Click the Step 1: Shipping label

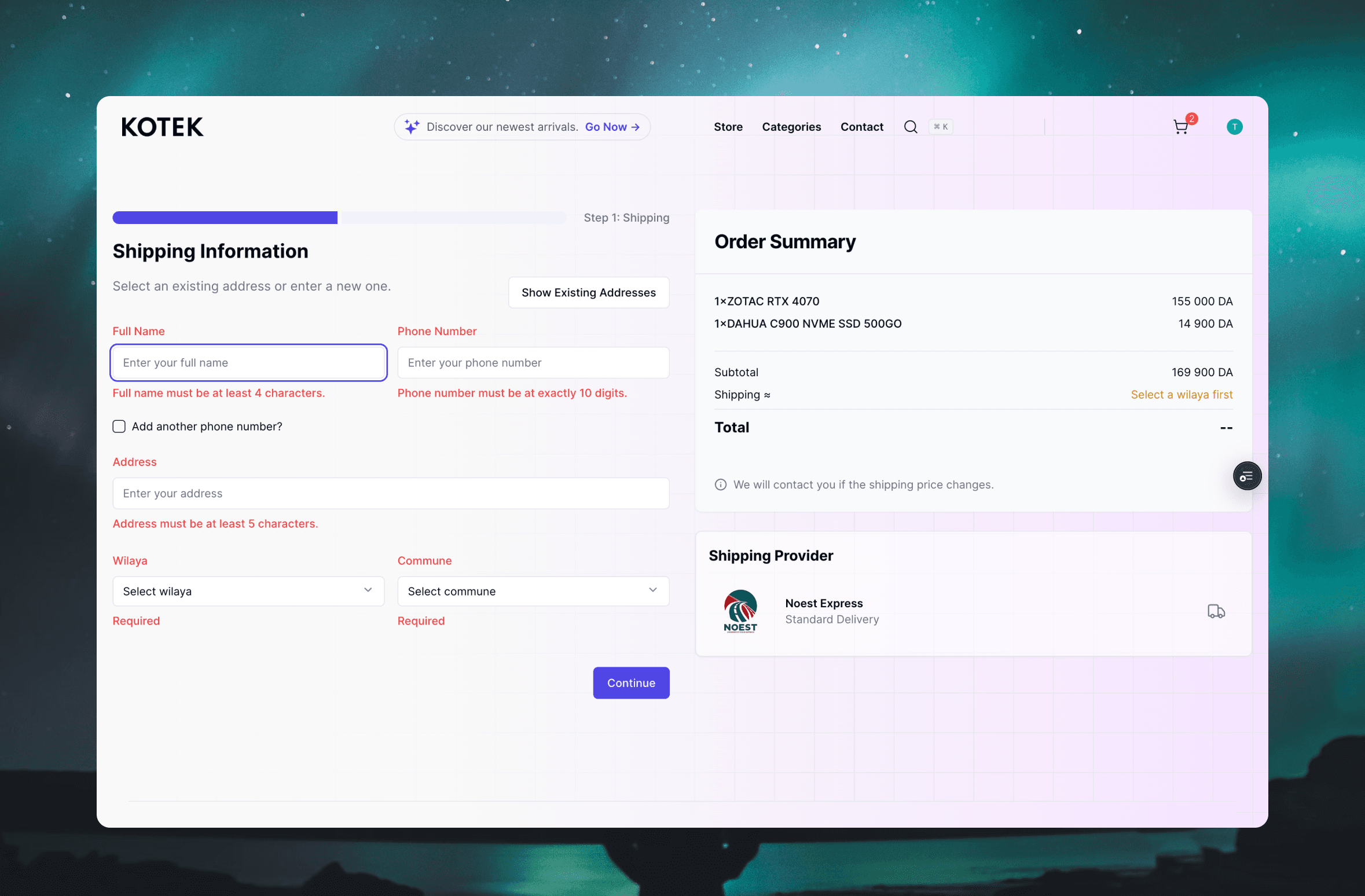point(626,218)
